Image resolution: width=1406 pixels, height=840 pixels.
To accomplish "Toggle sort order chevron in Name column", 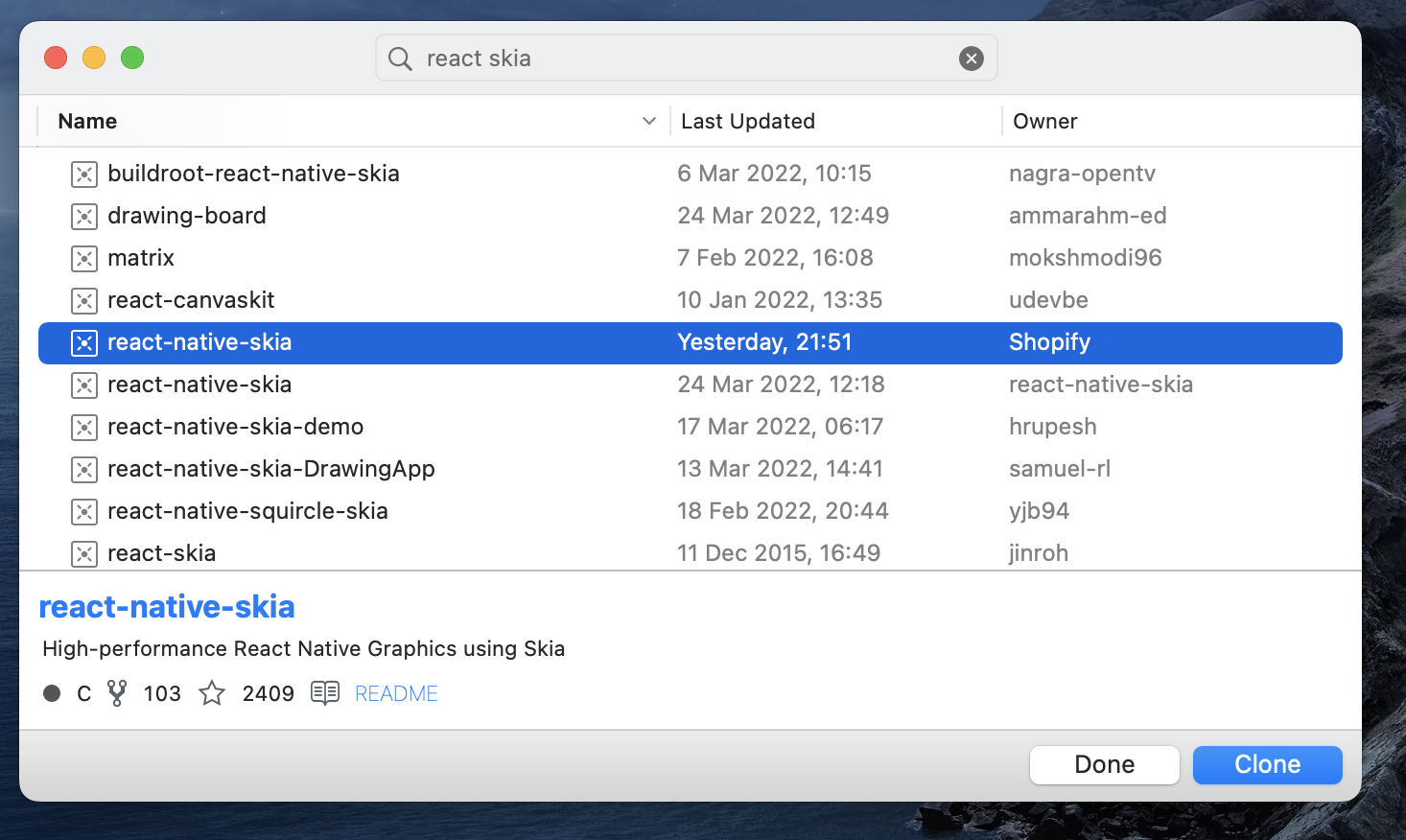I will 649,121.
